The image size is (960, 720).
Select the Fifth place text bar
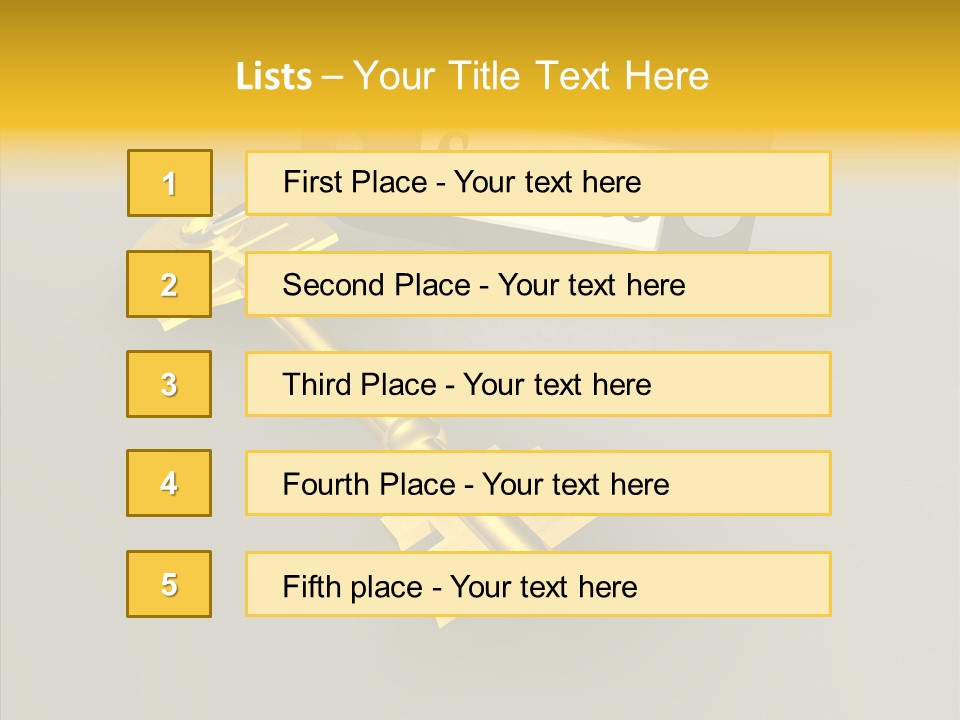(538, 584)
